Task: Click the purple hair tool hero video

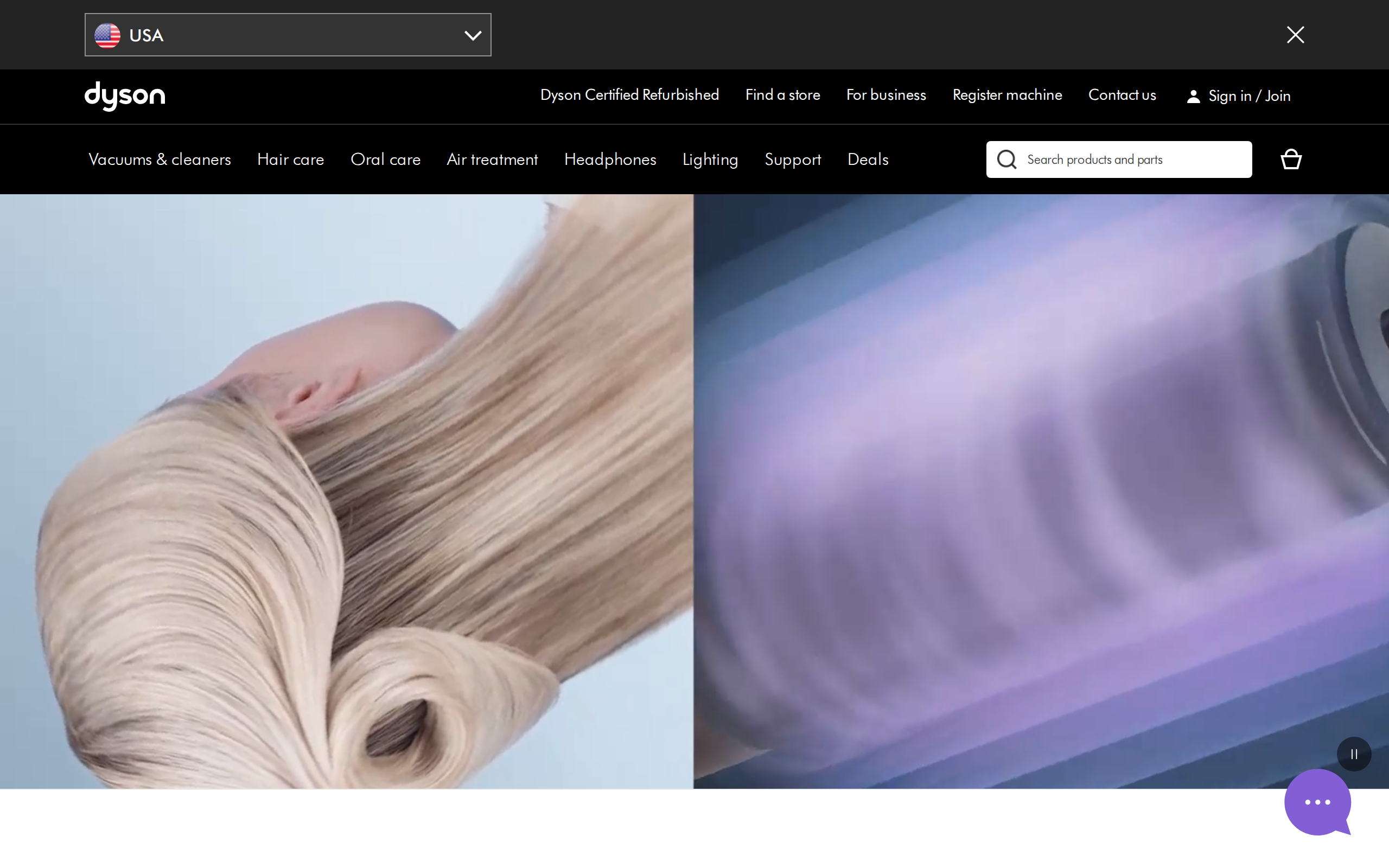Action: click(x=1041, y=492)
